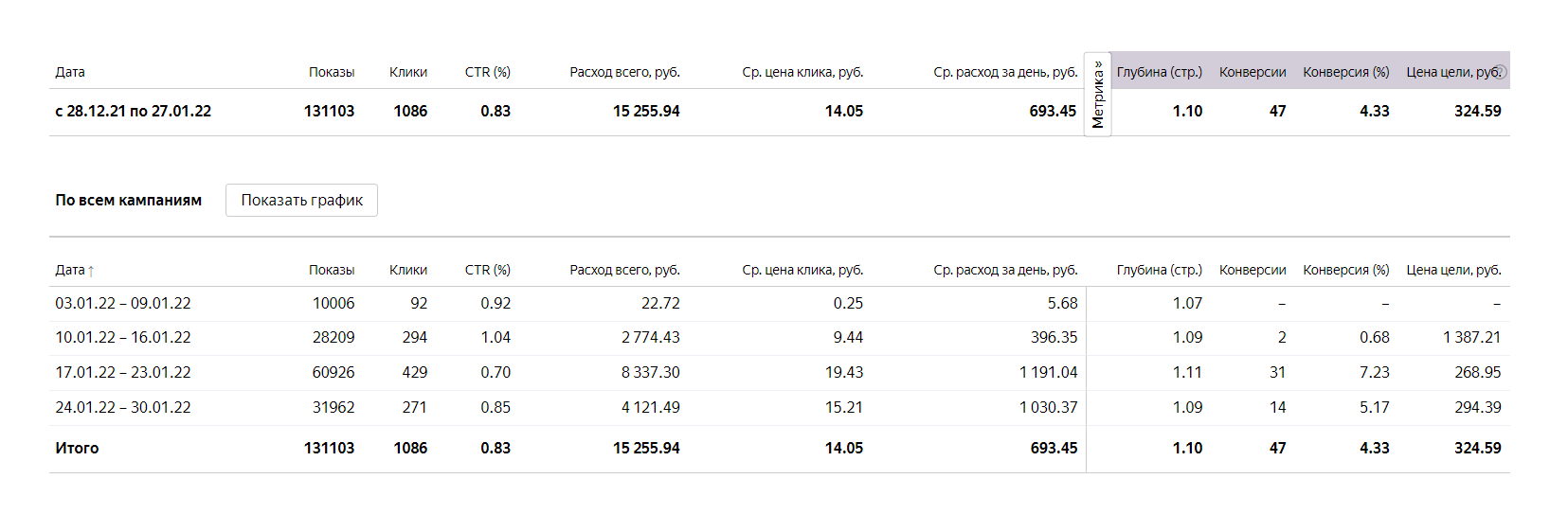Sort lower table by Ср. расход за день header
This screenshot has width=1568, height=514.
[1005, 270]
